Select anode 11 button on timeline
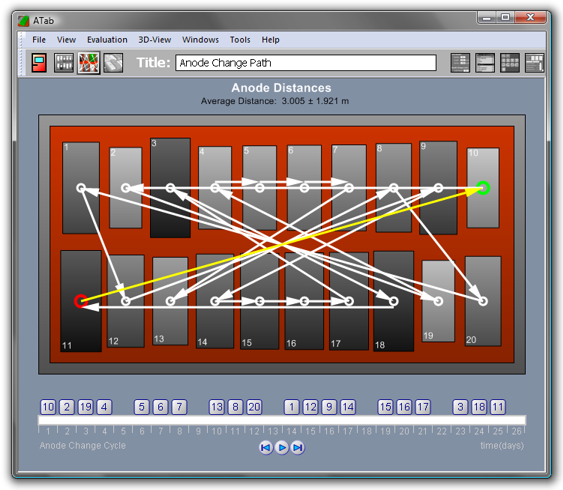This screenshot has height=490, width=563. [498, 407]
